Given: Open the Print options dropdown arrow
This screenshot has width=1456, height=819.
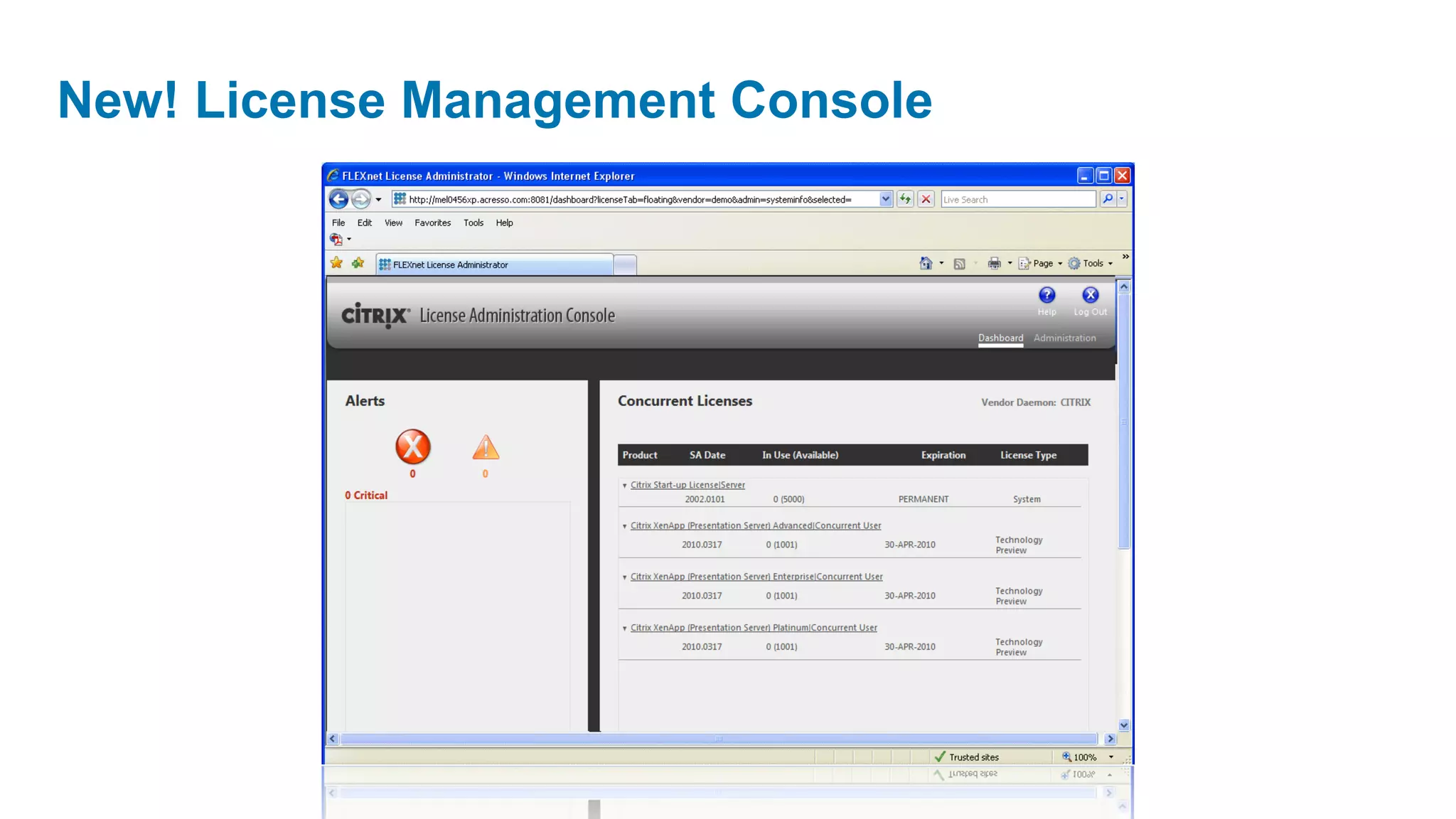Looking at the screenshot, I should pyautogui.click(x=1010, y=264).
